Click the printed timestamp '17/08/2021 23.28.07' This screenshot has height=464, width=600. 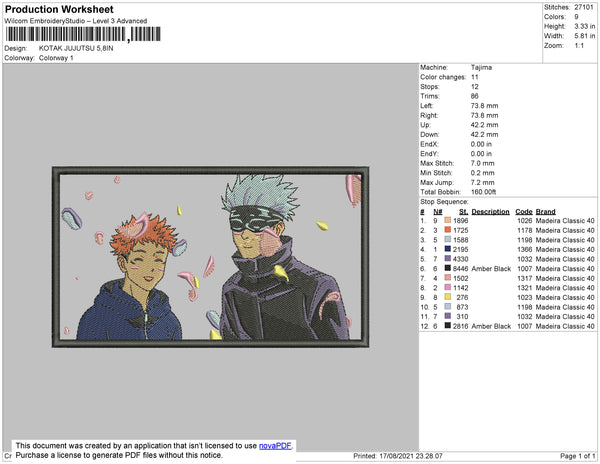[x=411, y=456]
